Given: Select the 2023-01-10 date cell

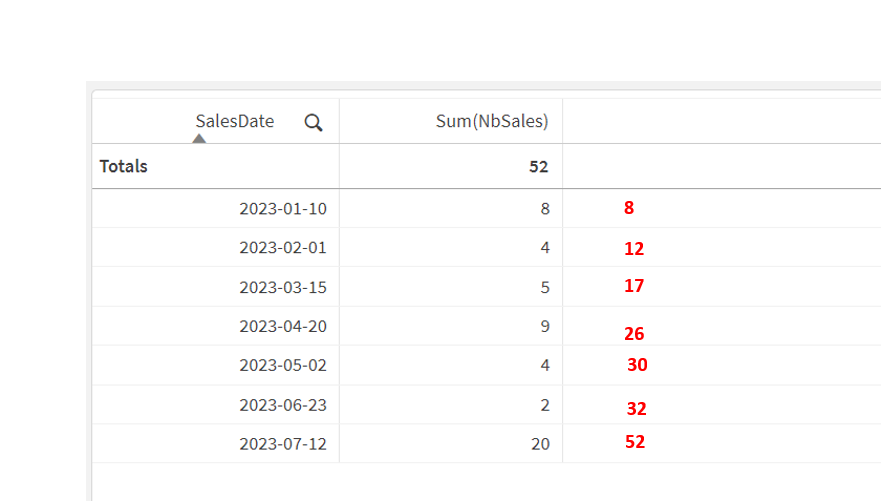Looking at the screenshot, I should (283, 209).
